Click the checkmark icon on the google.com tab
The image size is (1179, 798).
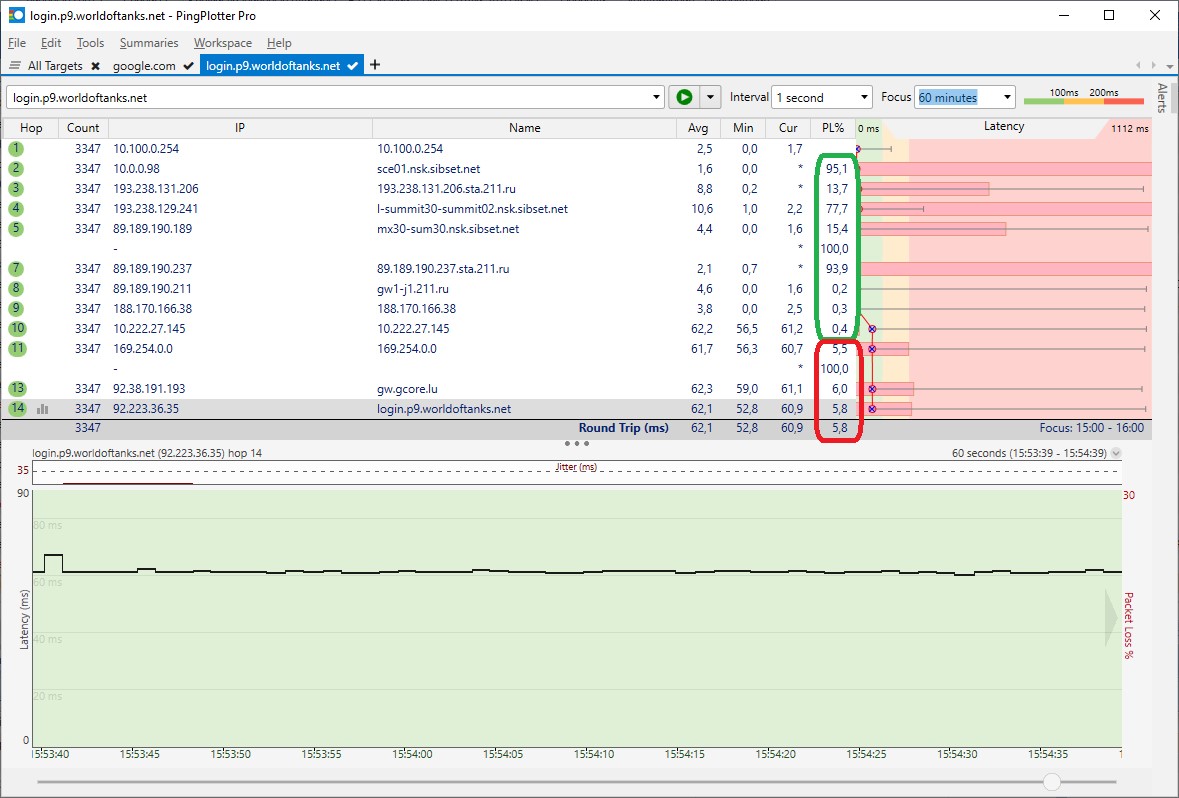(x=188, y=65)
